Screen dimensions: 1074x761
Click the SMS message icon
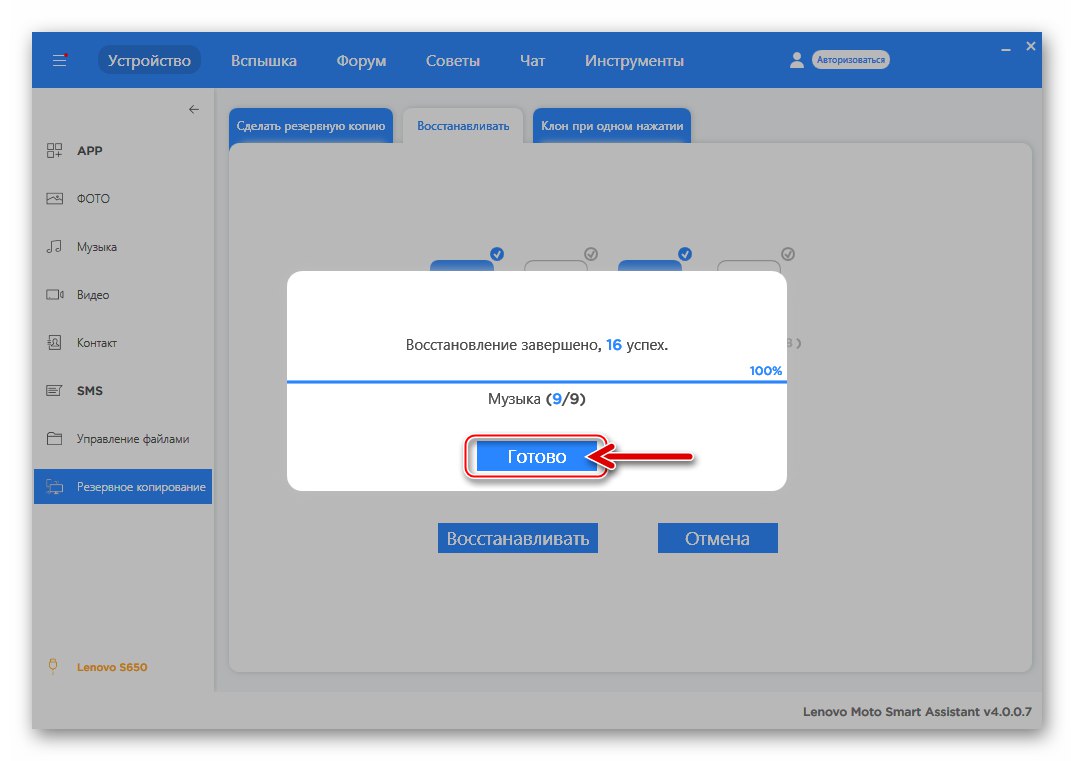54,390
